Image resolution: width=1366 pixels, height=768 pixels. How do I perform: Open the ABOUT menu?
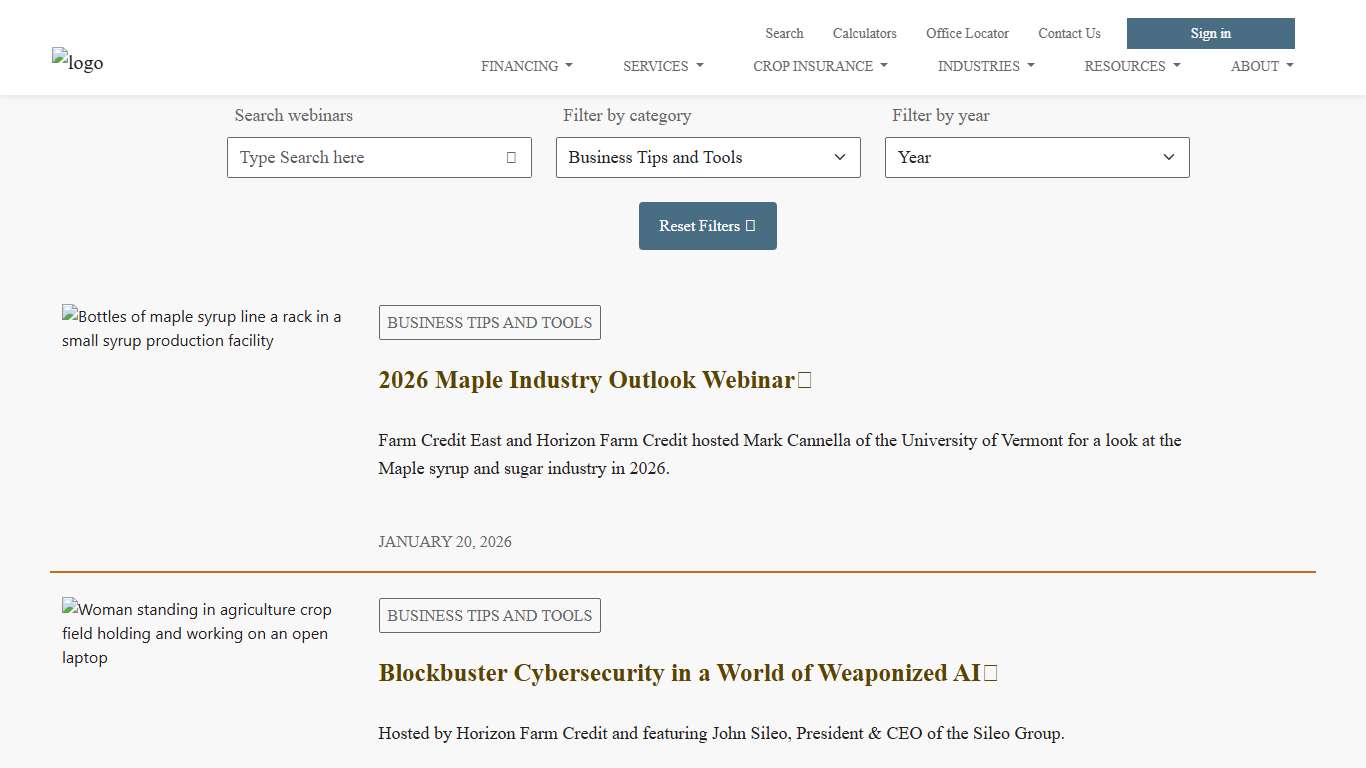(x=1260, y=66)
